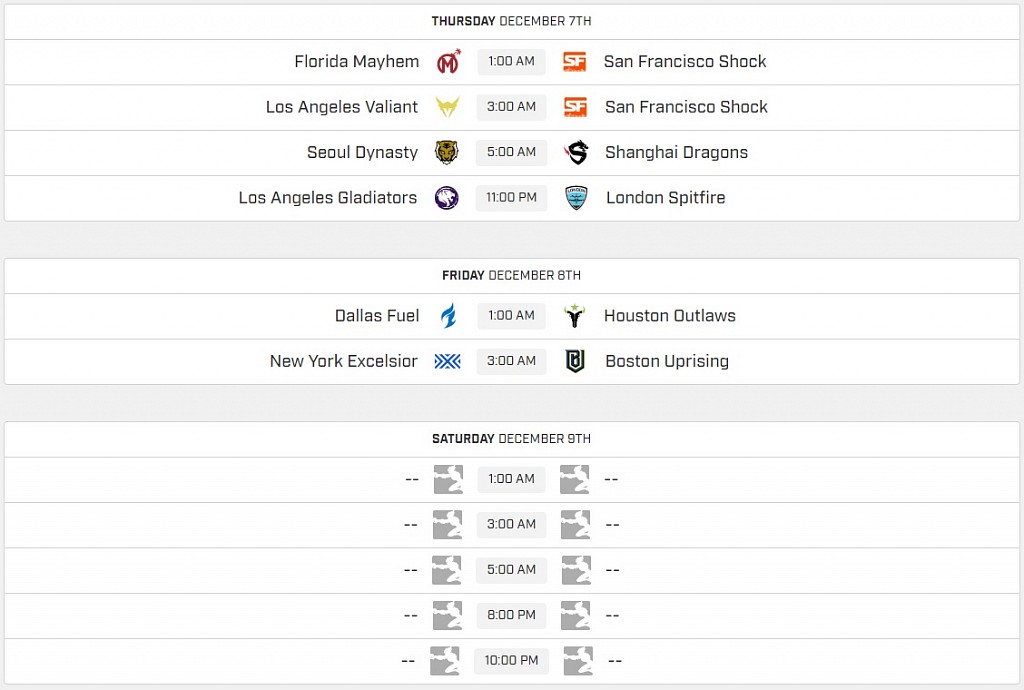1024x690 pixels.
Task: Click the Florida Mayhem team logo
Action: tap(448, 61)
